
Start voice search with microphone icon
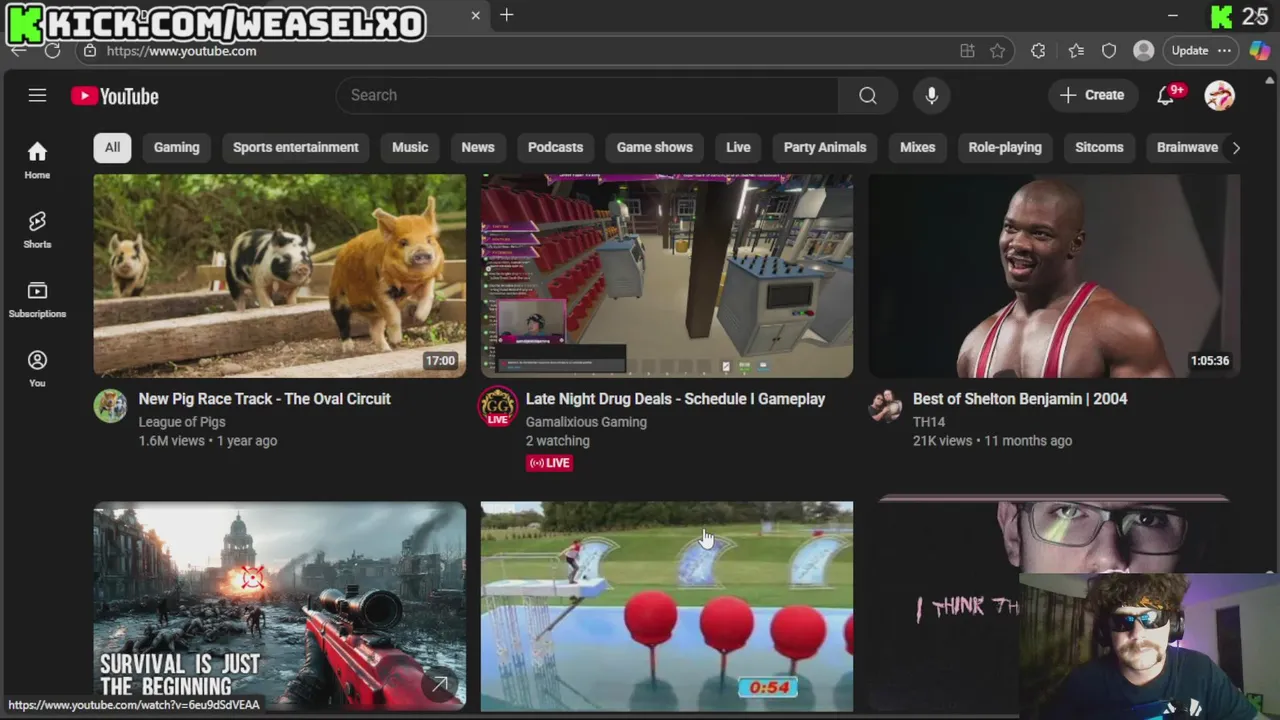931,95
